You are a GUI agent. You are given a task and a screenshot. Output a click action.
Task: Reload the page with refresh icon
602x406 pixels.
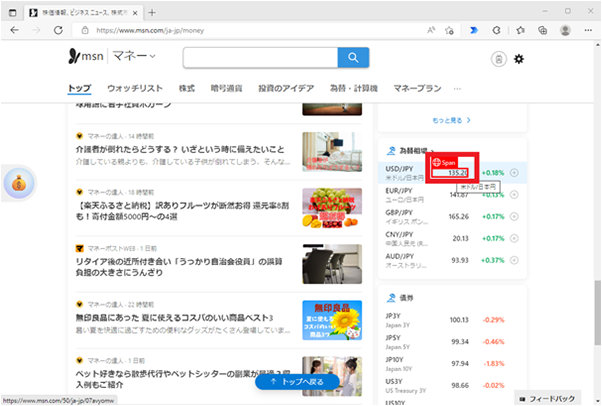[x=58, y=30]
